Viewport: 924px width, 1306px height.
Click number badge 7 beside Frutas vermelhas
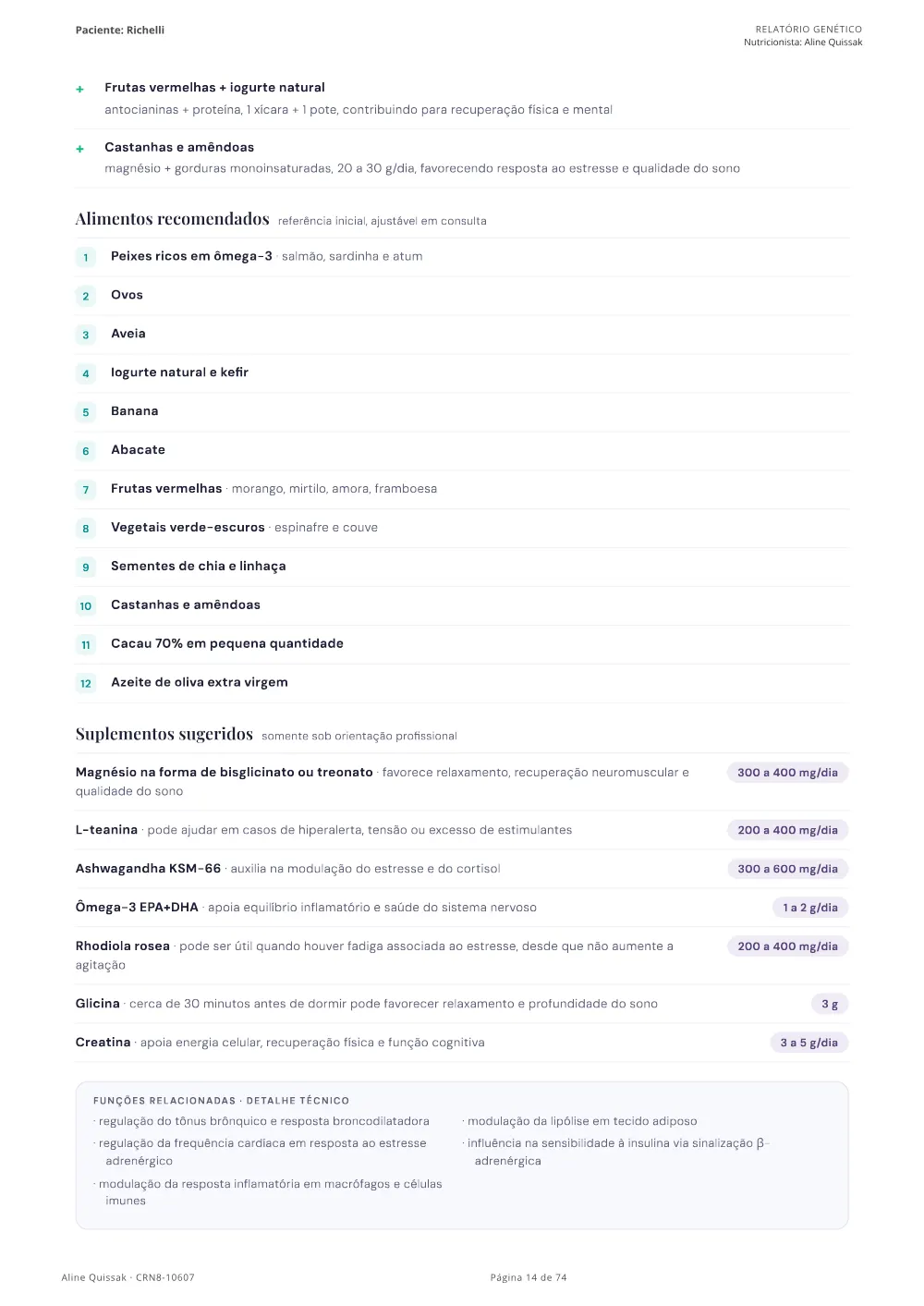(86, 490)
